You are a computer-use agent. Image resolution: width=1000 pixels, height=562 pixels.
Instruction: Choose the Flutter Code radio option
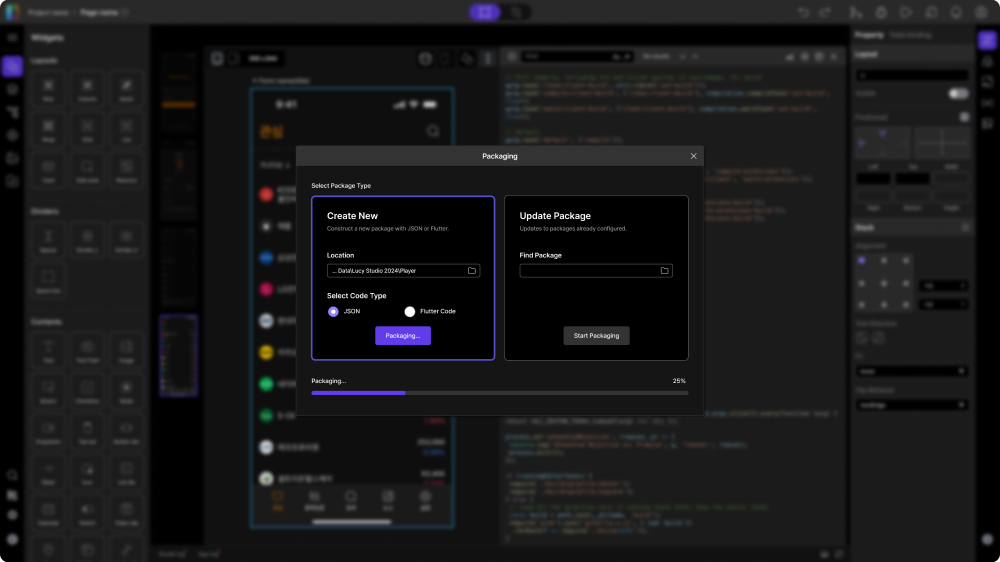(x=410, y=312)
